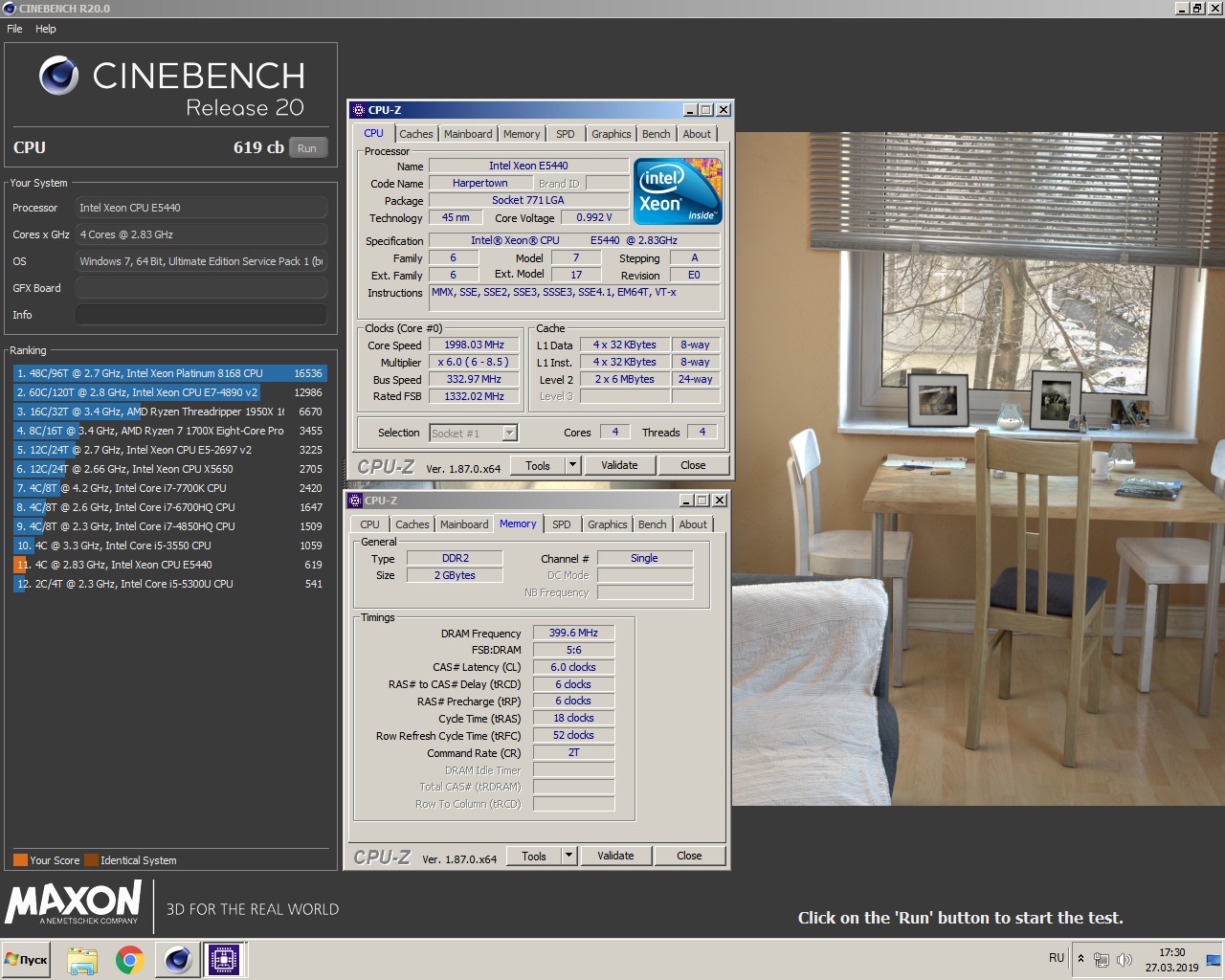The height and width of the screenshot is (980, 1225).
Task: Open the Help menu
Action: [x=46, y=29]
